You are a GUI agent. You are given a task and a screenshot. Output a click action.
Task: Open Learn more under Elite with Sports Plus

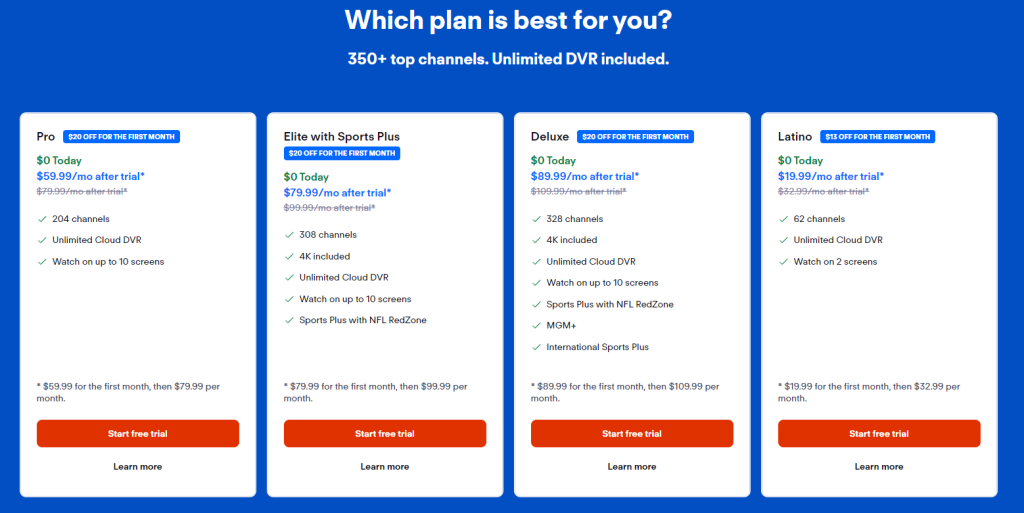pyautogui.click(x=385, y=467)
